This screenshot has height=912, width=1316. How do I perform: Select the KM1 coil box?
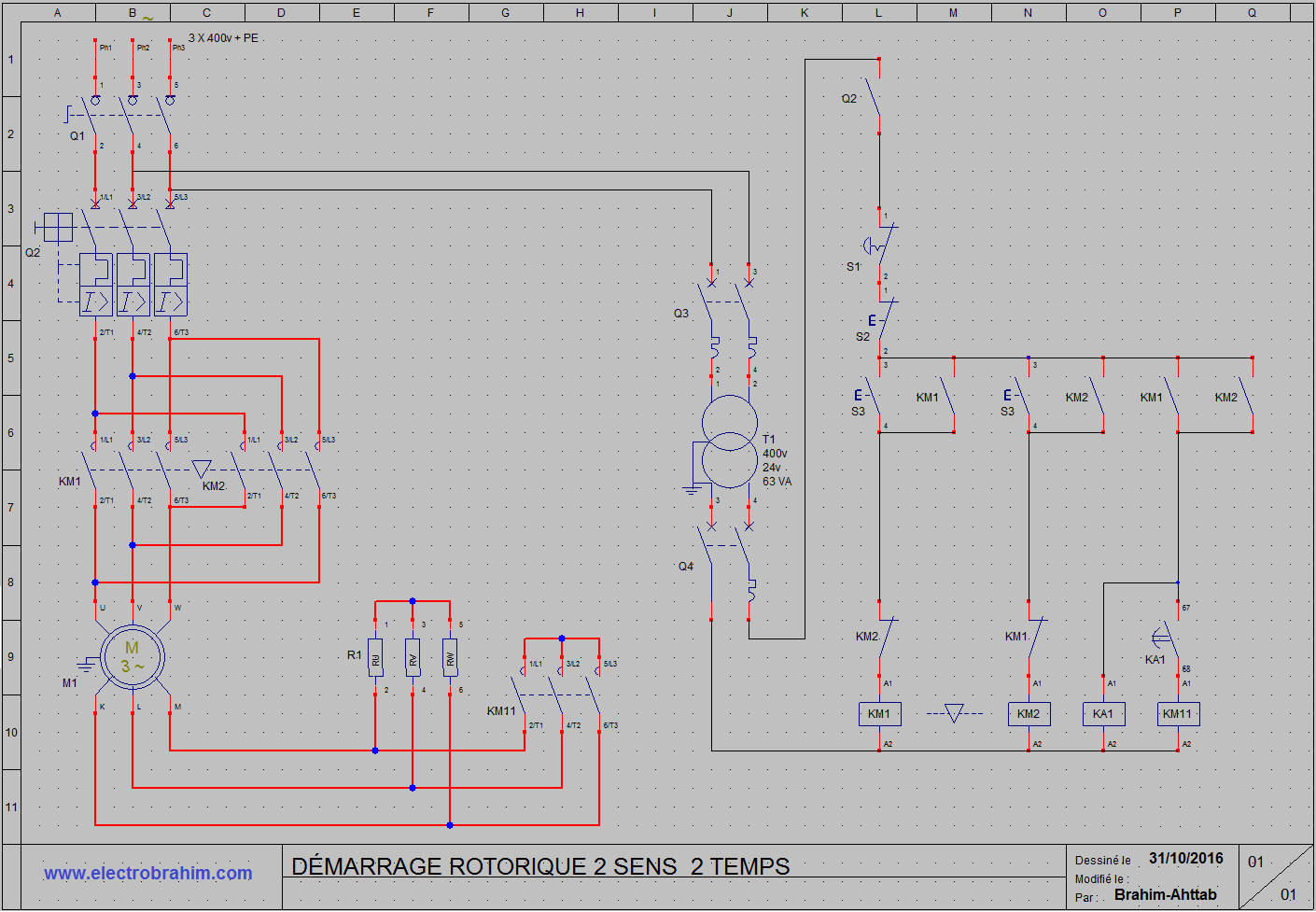pos(879,714)
